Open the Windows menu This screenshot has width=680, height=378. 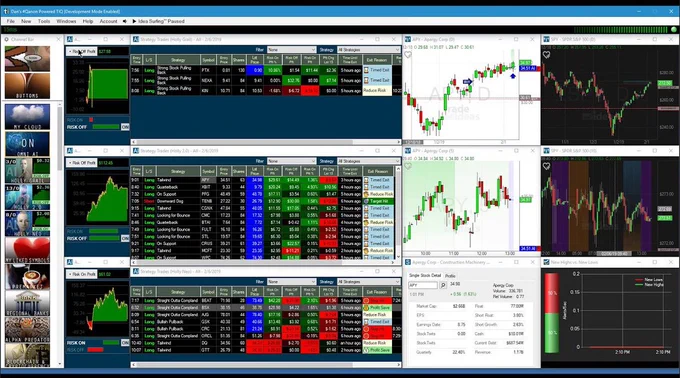(66, 21)
